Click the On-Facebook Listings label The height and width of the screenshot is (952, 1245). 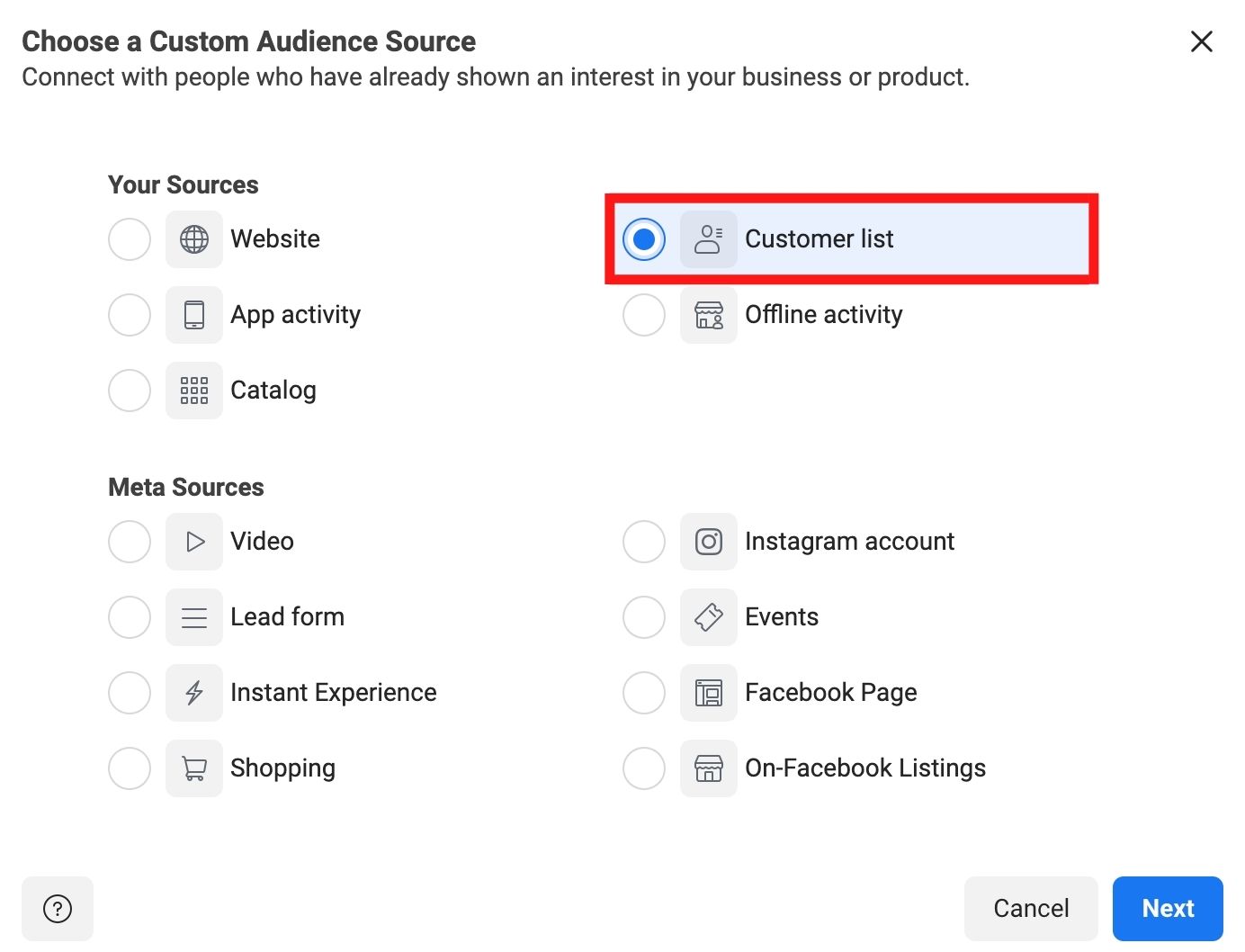pos(865,768)
